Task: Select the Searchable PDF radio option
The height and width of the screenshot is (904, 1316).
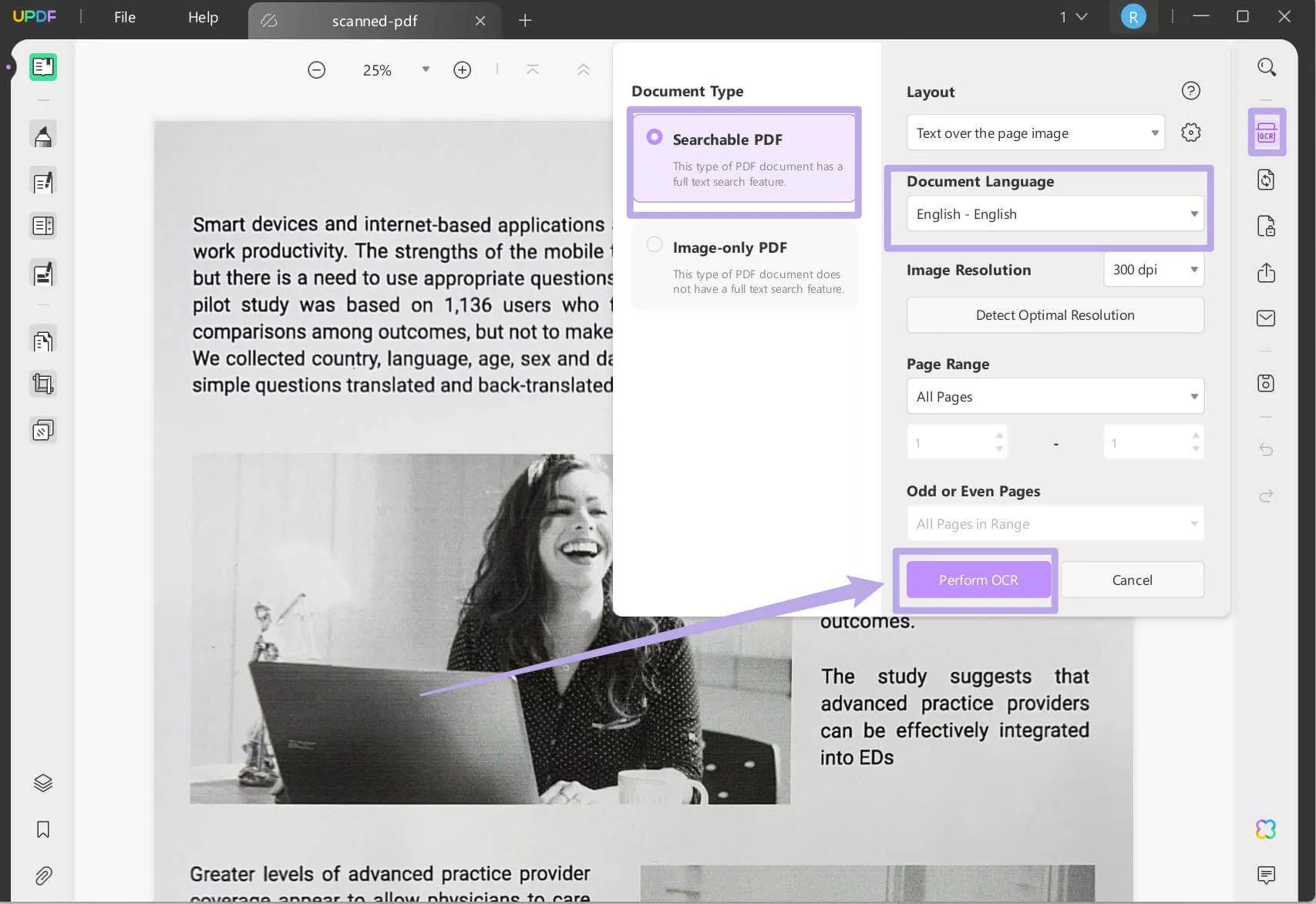Action: [x=655, y=136]
